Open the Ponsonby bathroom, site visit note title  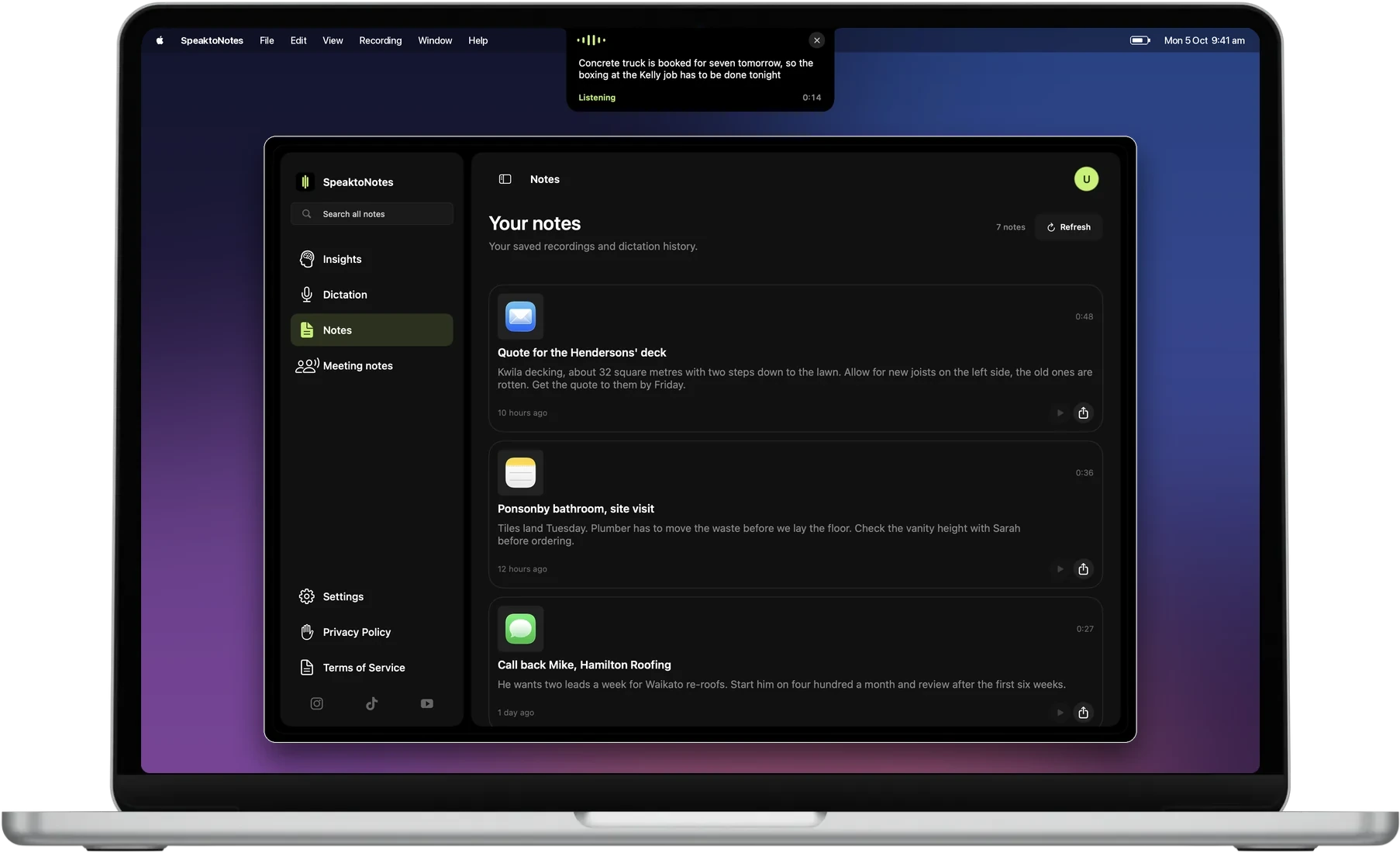tap(576, 509)
